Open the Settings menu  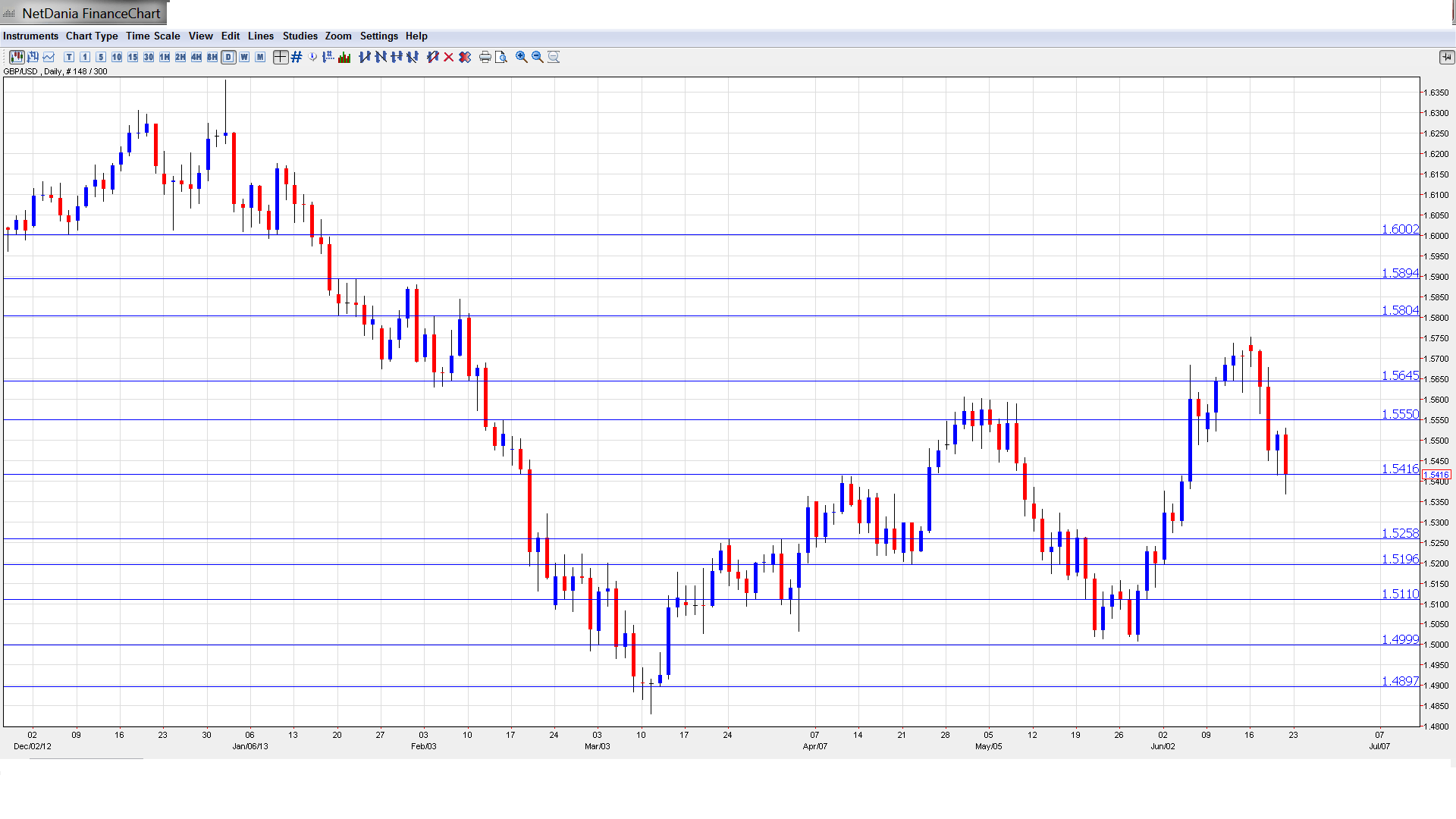coord(378,36)
